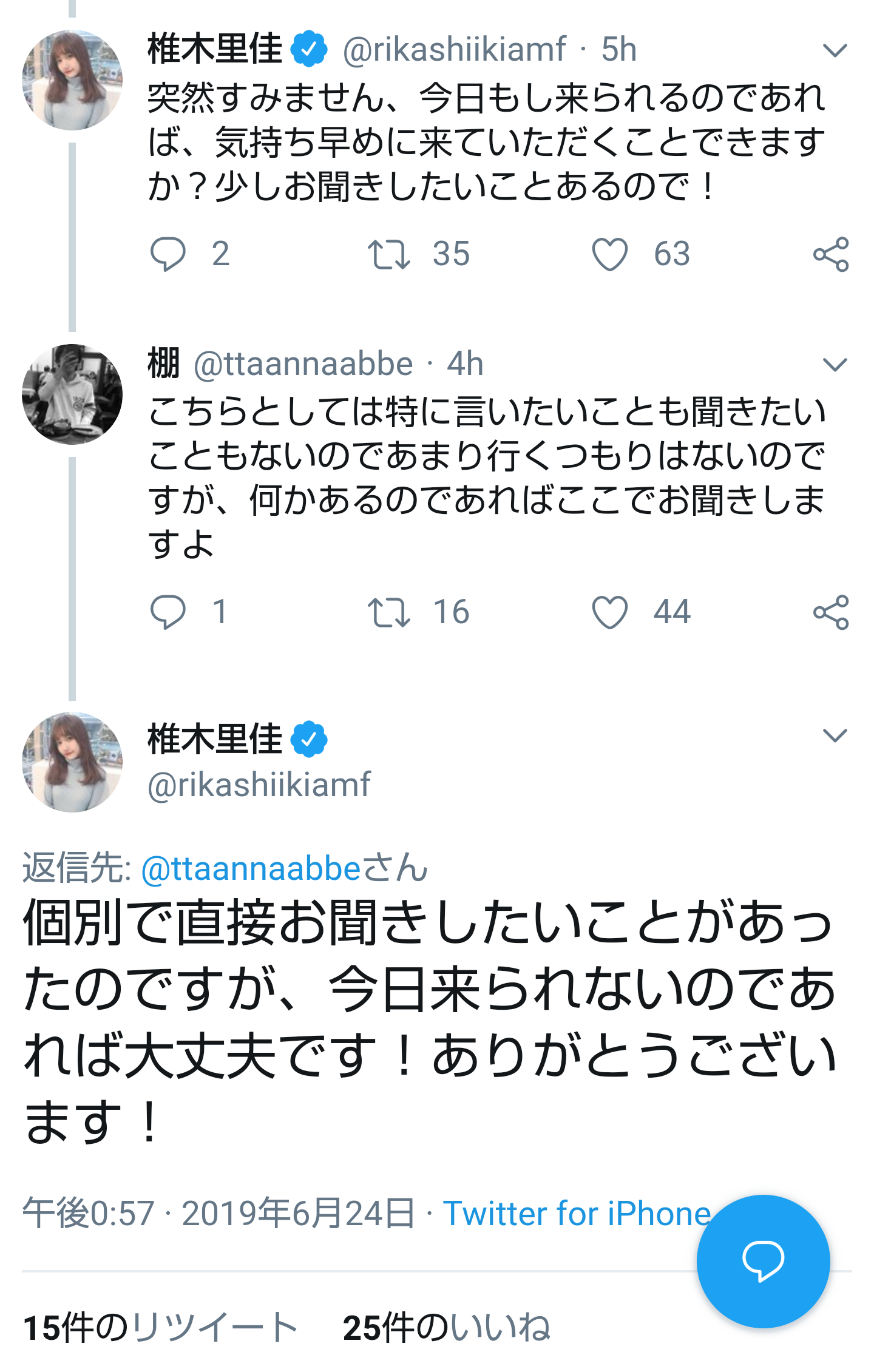Reply to the first tweet by 椎木里佳
Viewport: 874px width, 1372px height.
[168, 254]
